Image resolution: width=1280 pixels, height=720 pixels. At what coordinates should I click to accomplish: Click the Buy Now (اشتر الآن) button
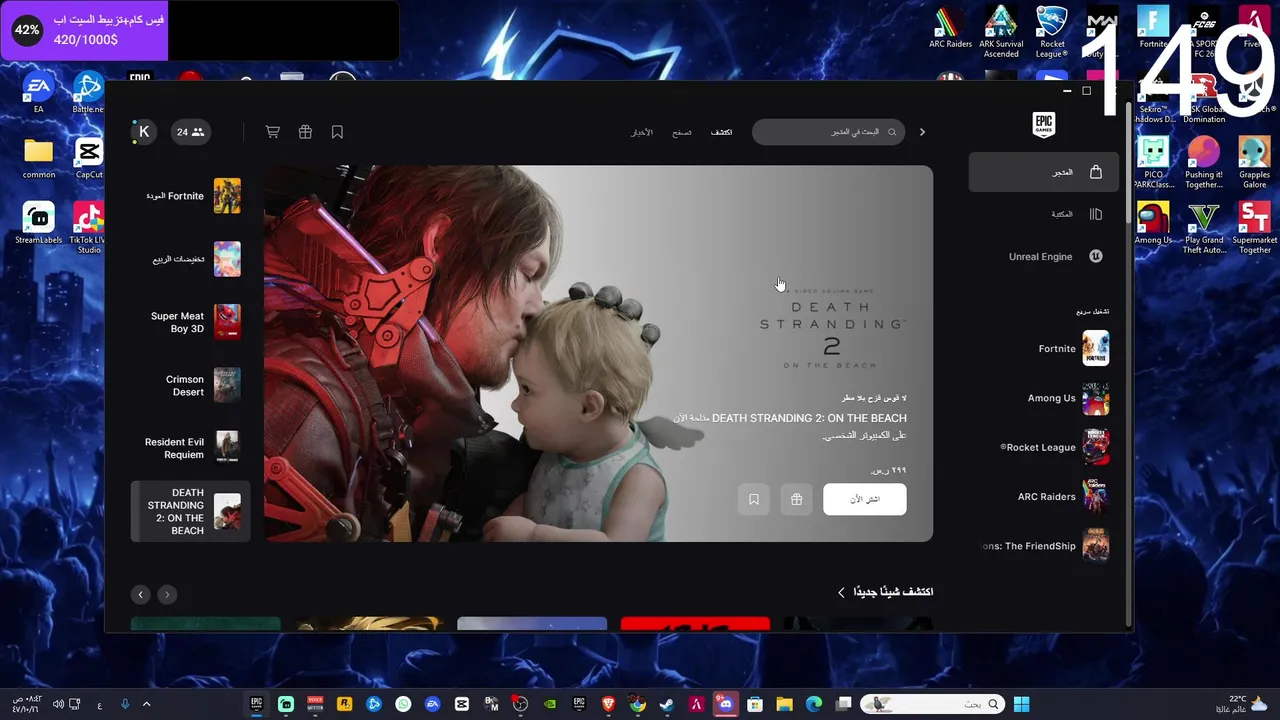(865, 499)
